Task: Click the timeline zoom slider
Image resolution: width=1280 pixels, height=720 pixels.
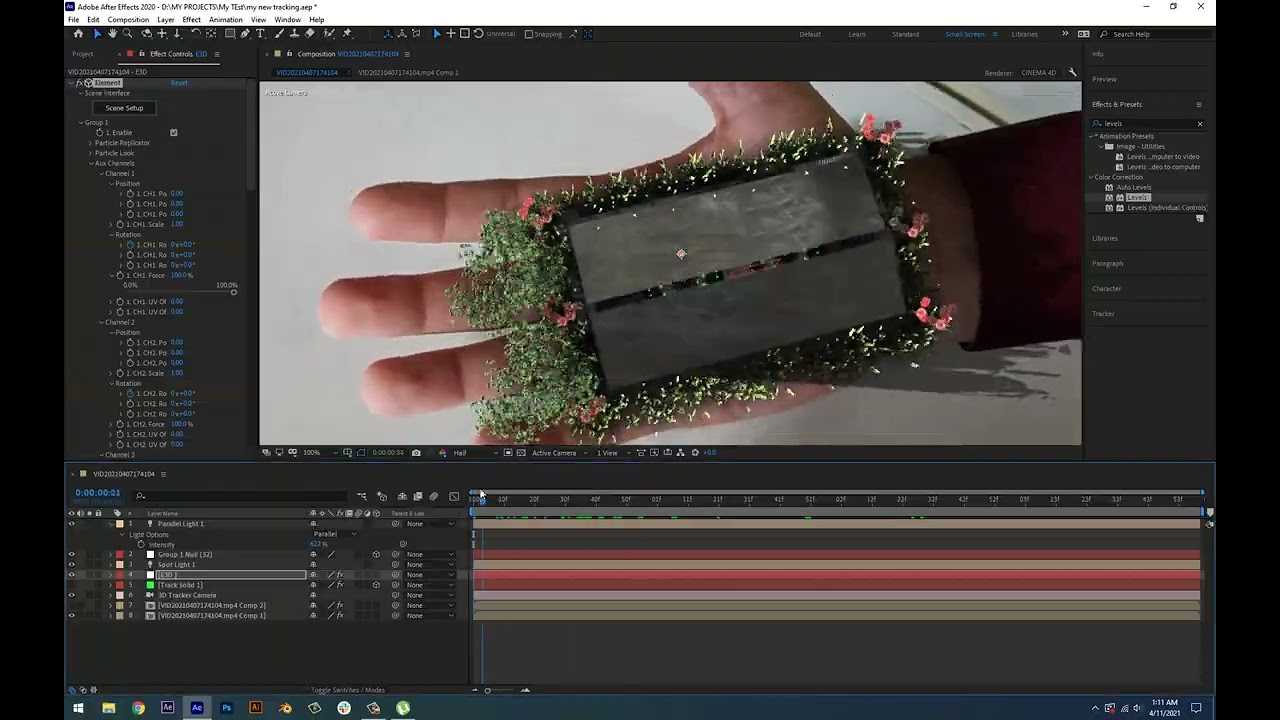Action: pyautogui.click(x=487, y=690)
